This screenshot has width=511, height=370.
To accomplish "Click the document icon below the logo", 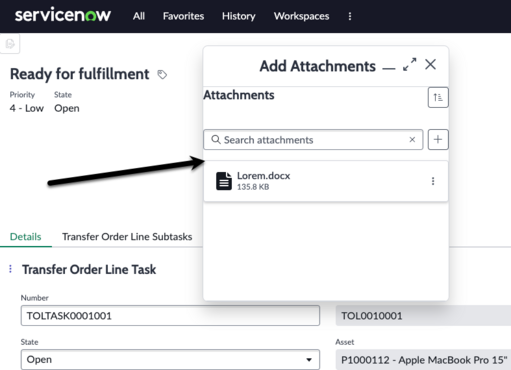I will pyautogui.click(x=10, y=44).
